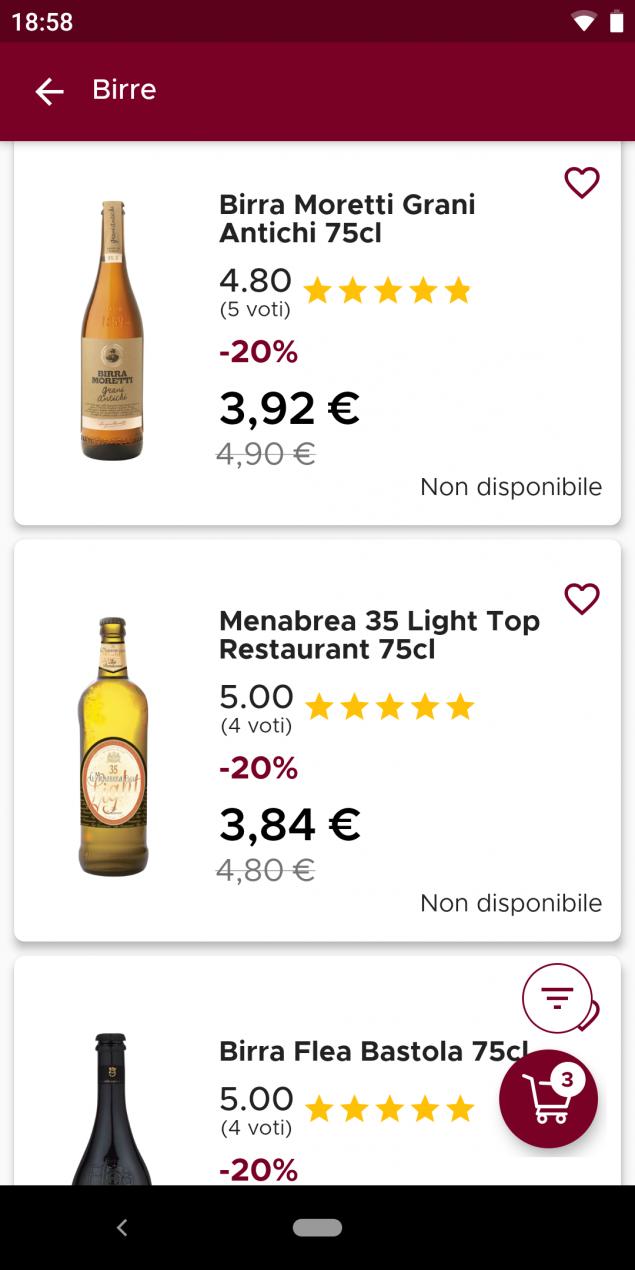The height and width of the screenshot is (1270, 635).
Task: Favorite Menabrea 35 Light with heart icon
Action: point(581,599)
